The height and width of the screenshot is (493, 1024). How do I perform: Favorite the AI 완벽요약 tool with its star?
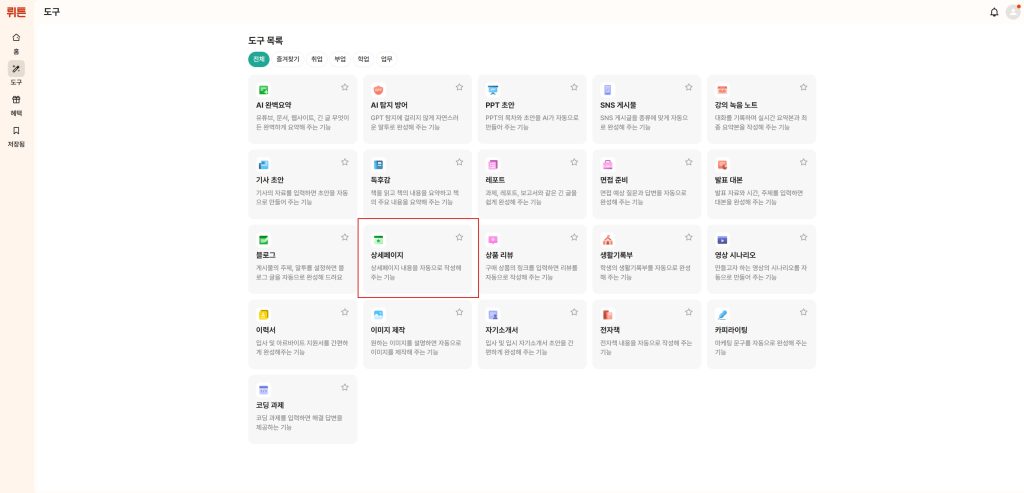tap(345, 88)
